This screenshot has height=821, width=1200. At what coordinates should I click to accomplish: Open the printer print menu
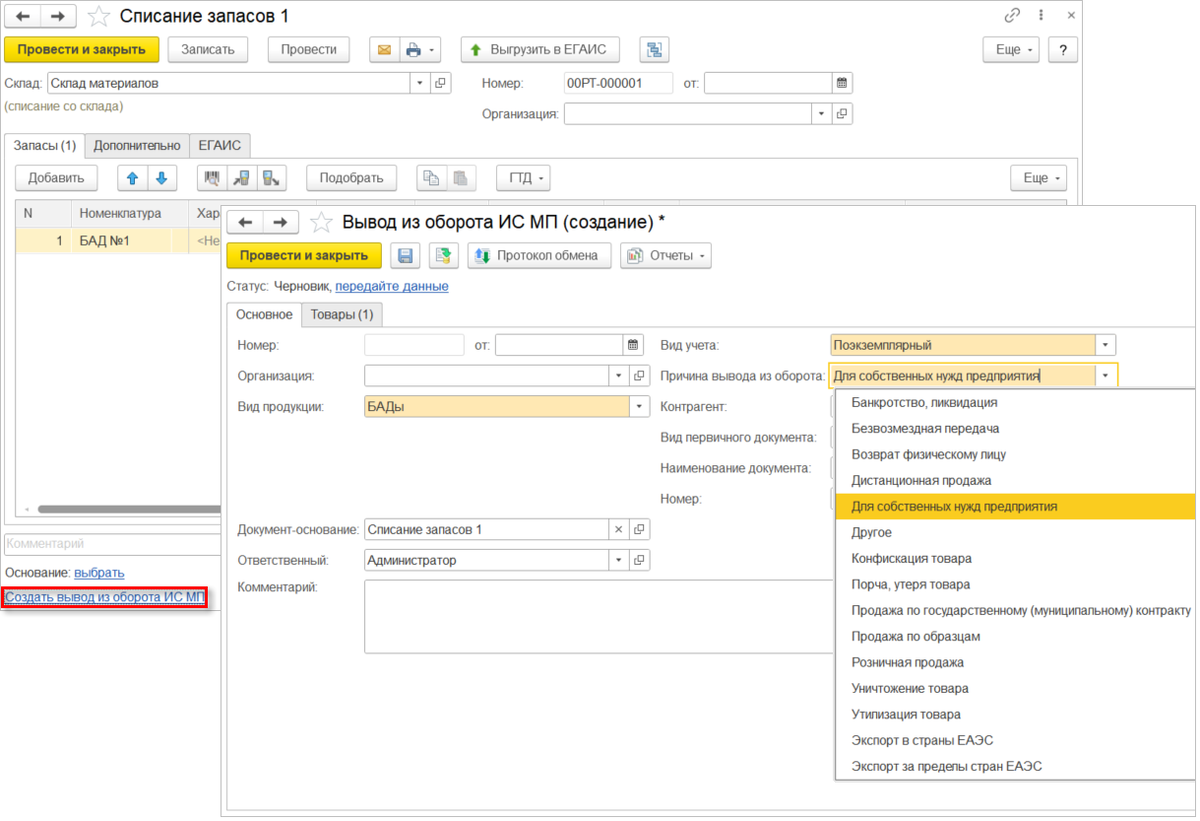point(420,50)
